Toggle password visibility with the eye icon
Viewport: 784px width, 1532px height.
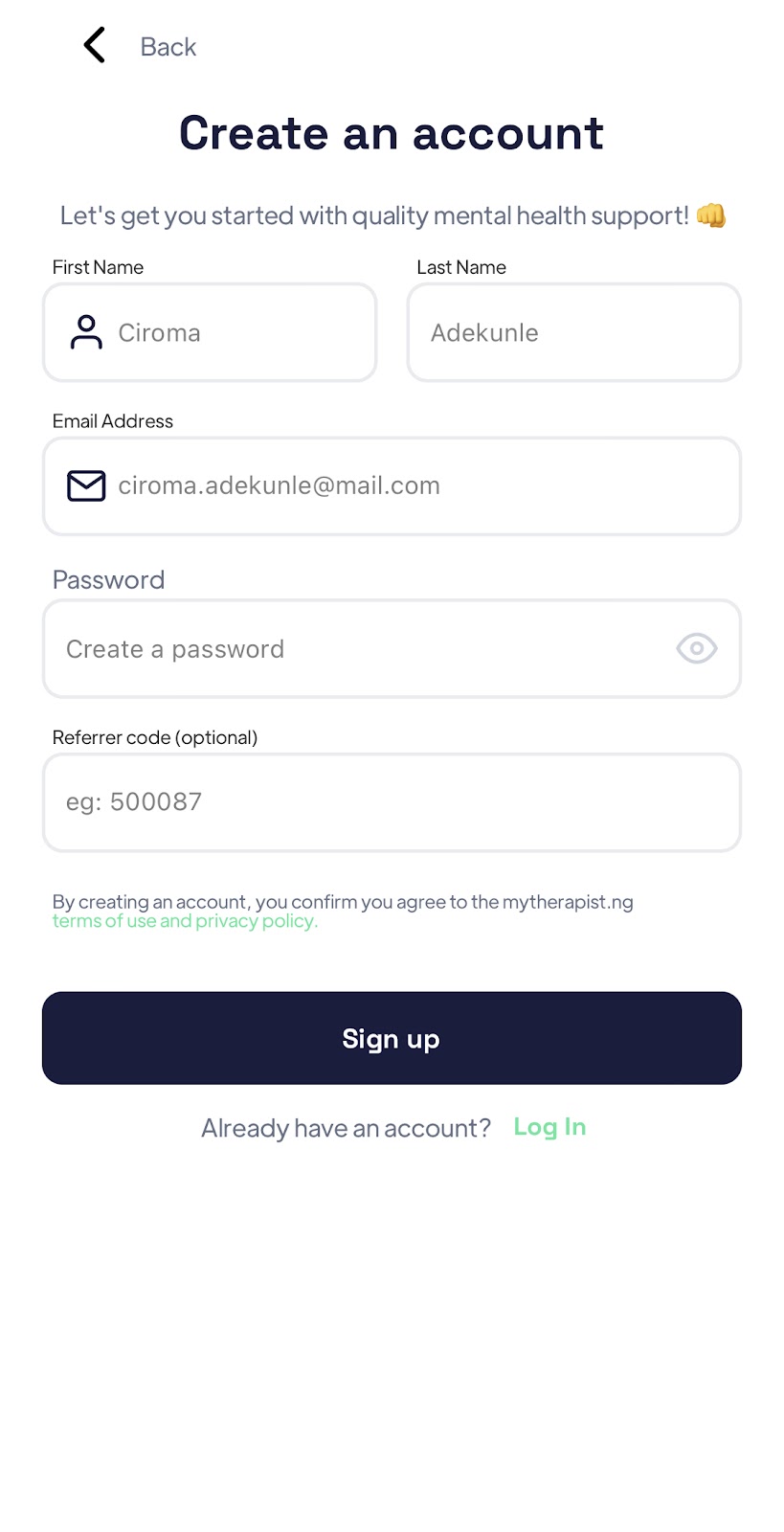[697, 648]
